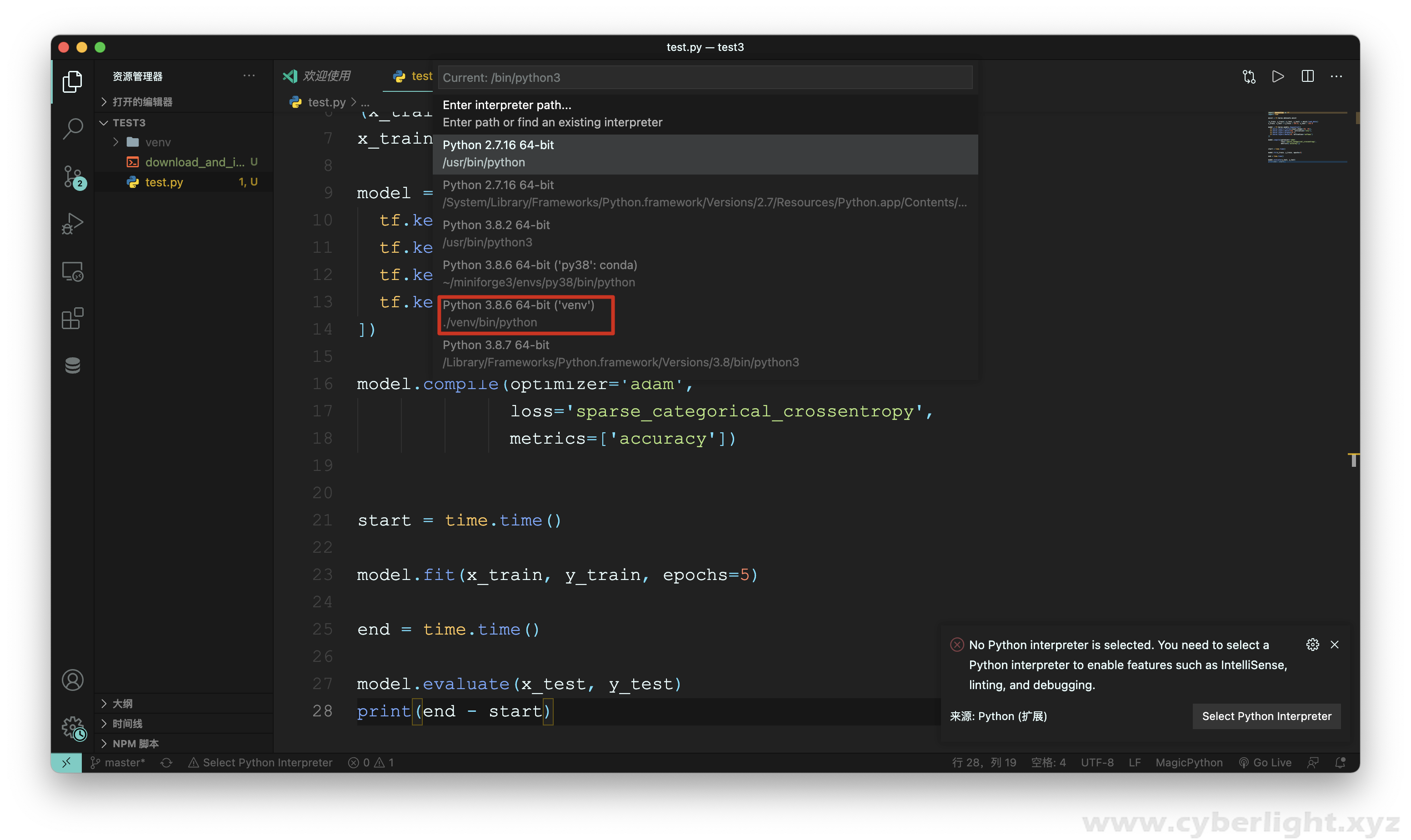
Task: Run the Python file with play icon
Action: click(1277, 76)
